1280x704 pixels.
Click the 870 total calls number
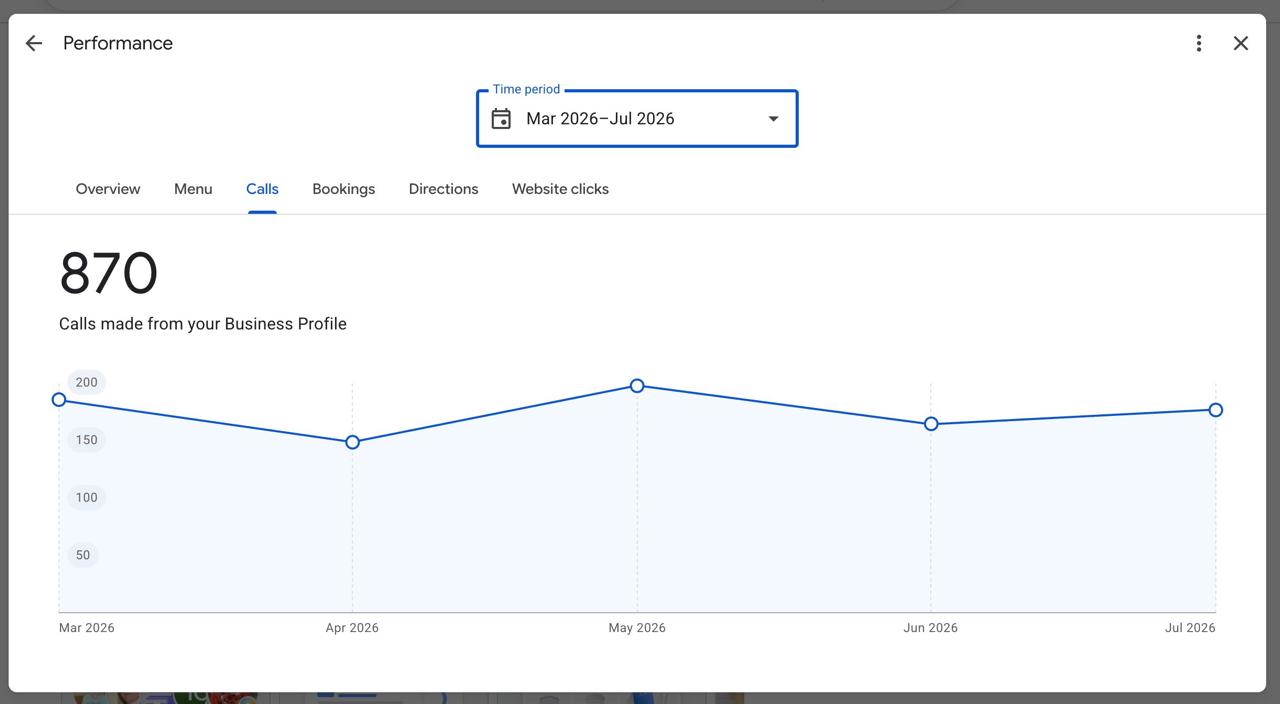click(x=109, y=274)
